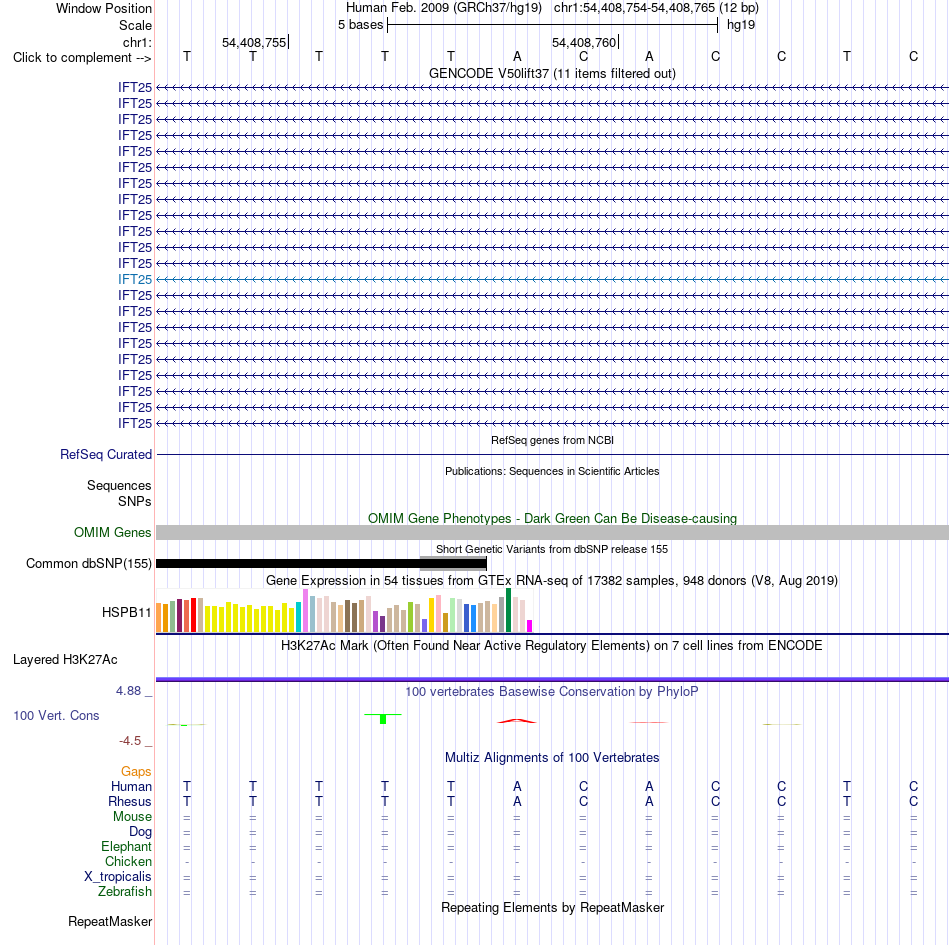Click the 'Rhesus' alignment row label
The image size is (950, 945).
[130, 801]
